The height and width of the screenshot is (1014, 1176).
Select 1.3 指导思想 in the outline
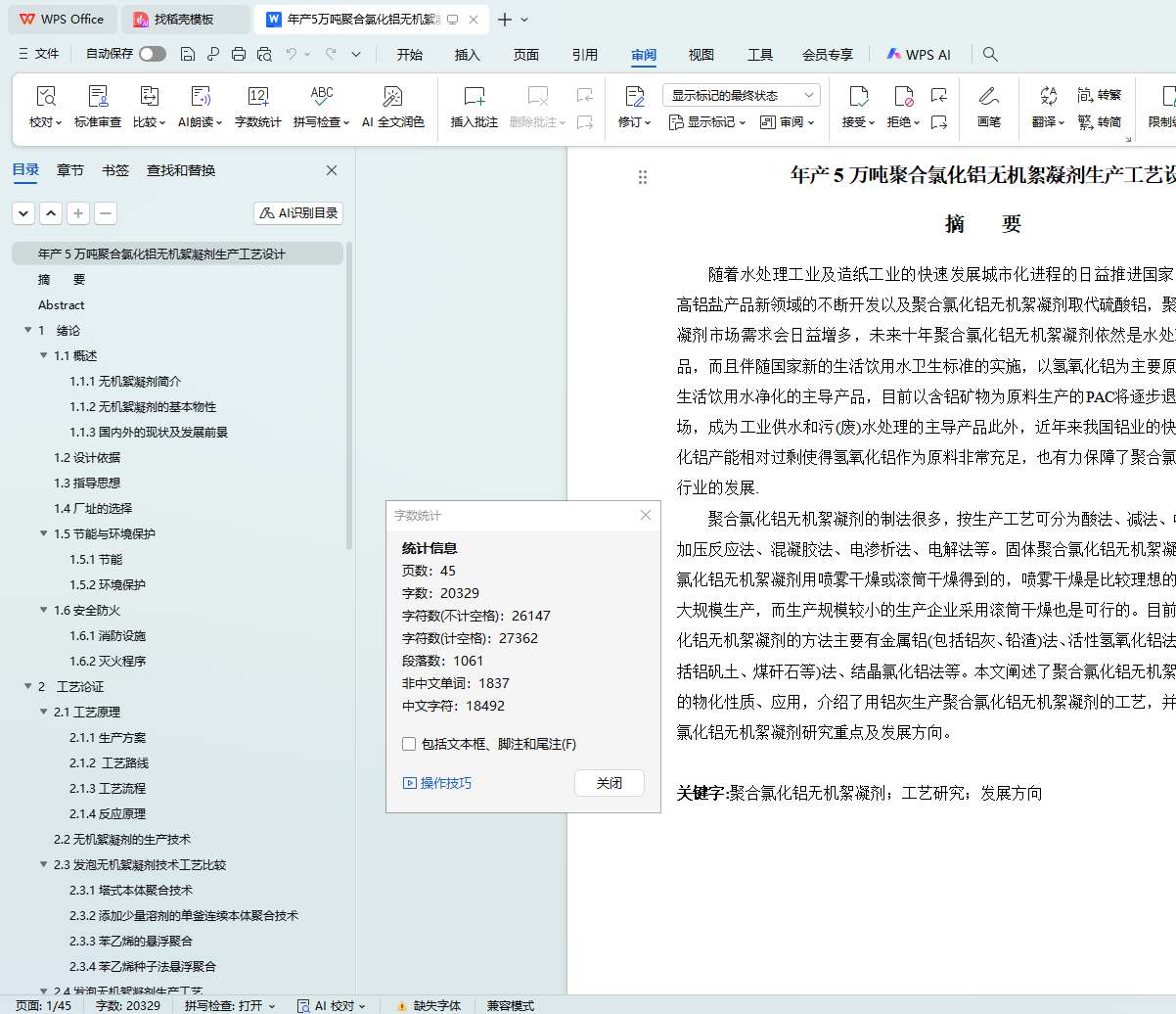[x=87, y=484]
